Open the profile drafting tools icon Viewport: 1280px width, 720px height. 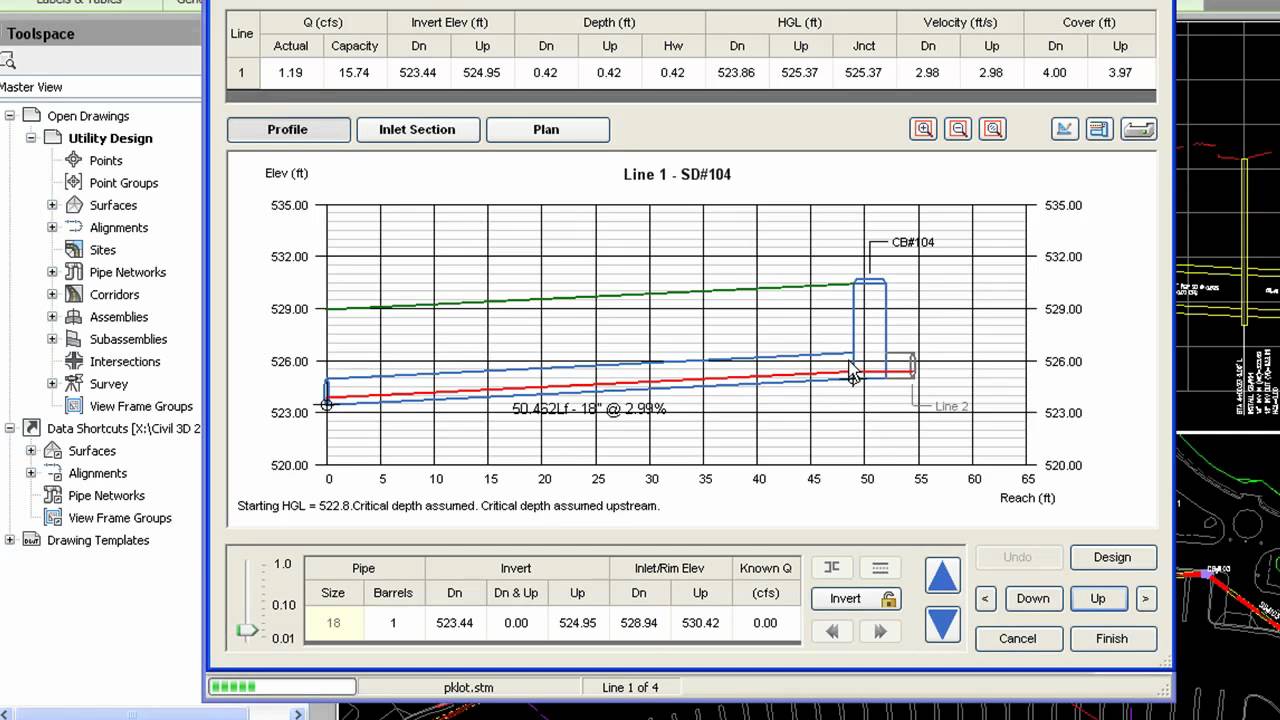(x=1065, y=129)
